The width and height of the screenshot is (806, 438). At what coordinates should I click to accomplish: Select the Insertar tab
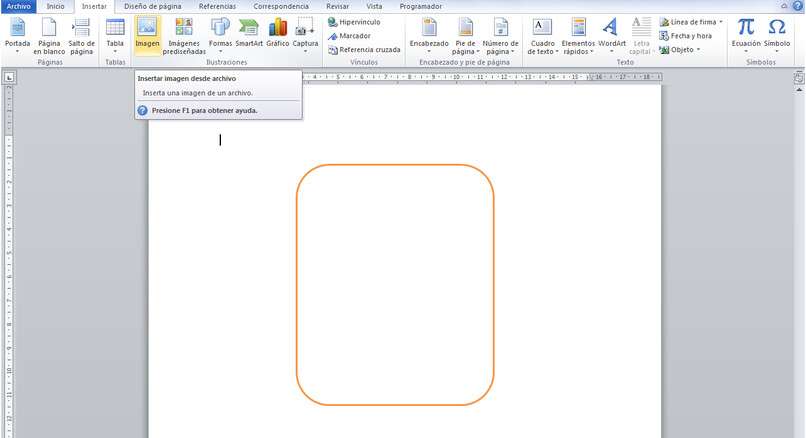pos(94,7)
